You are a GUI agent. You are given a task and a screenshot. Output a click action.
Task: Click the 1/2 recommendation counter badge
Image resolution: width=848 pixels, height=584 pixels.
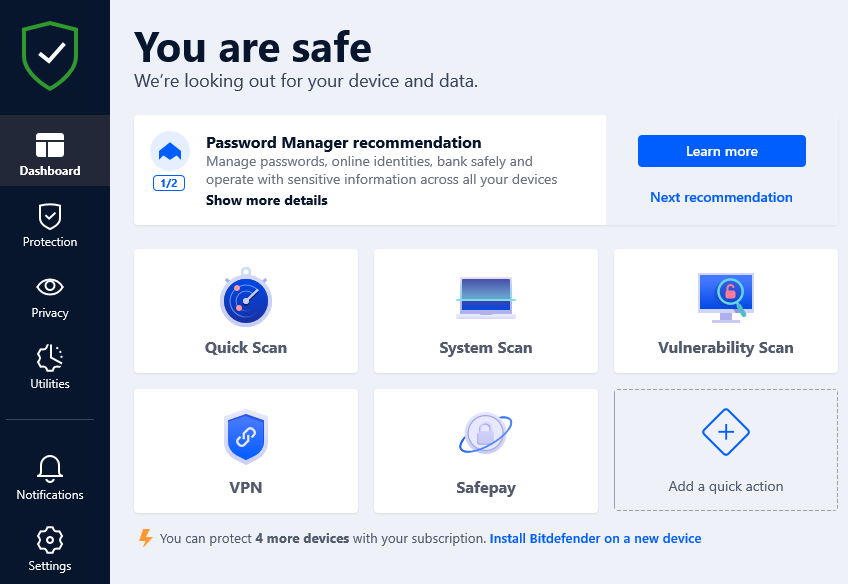point(169,183)
